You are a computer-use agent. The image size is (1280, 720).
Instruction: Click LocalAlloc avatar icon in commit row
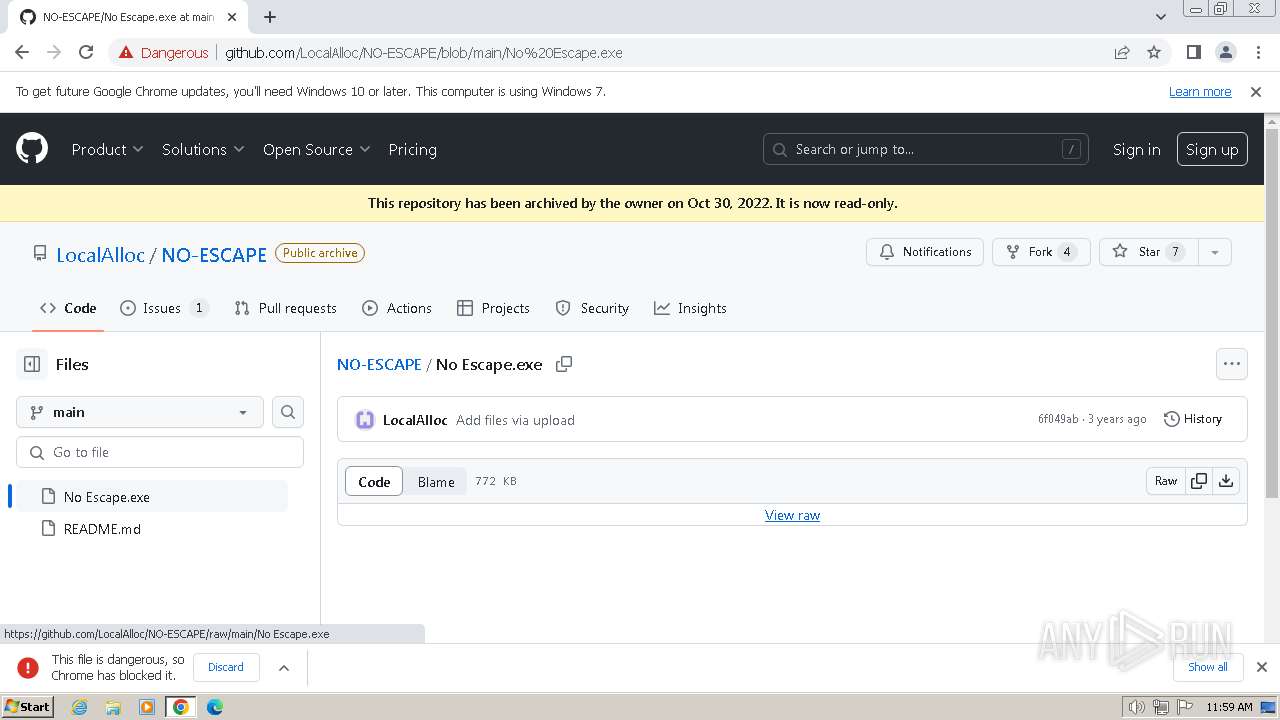365,420
